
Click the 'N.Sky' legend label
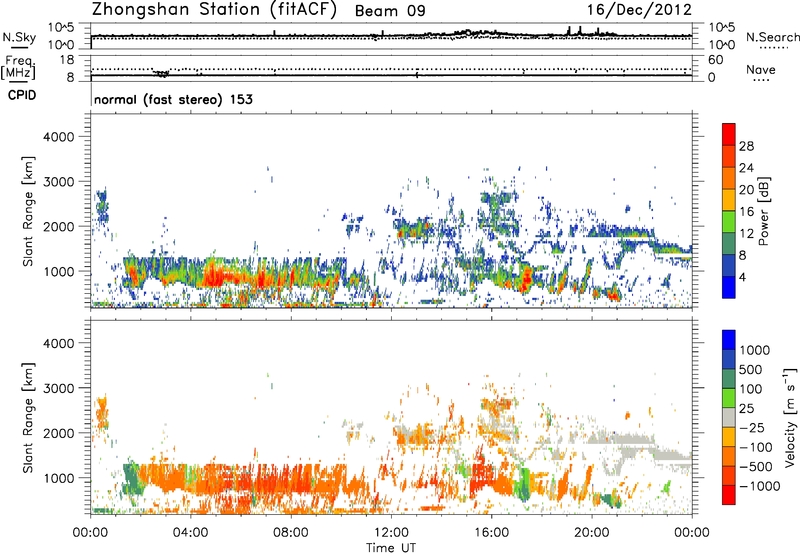[19, 37]
